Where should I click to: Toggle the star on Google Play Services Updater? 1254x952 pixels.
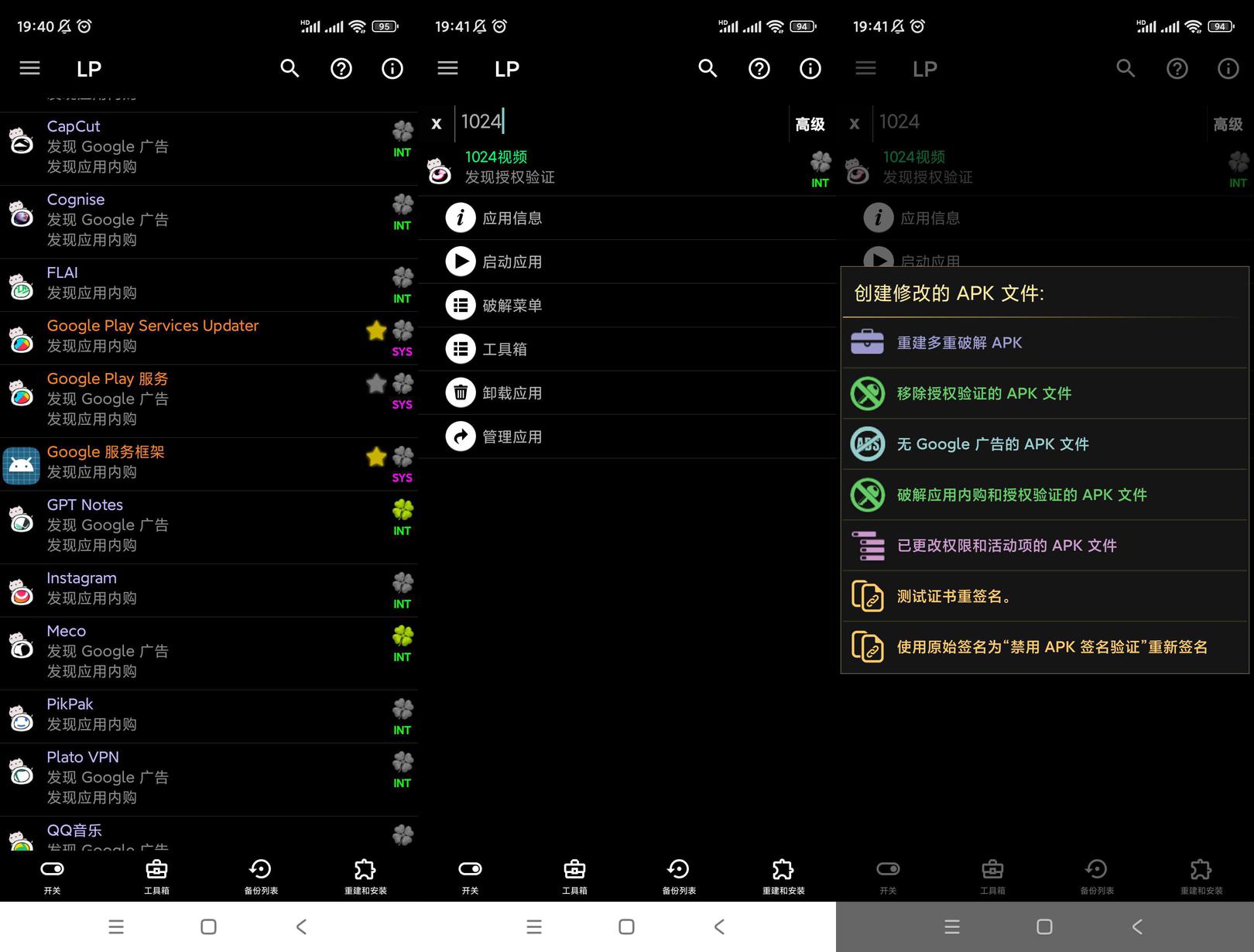coord(376,330)
